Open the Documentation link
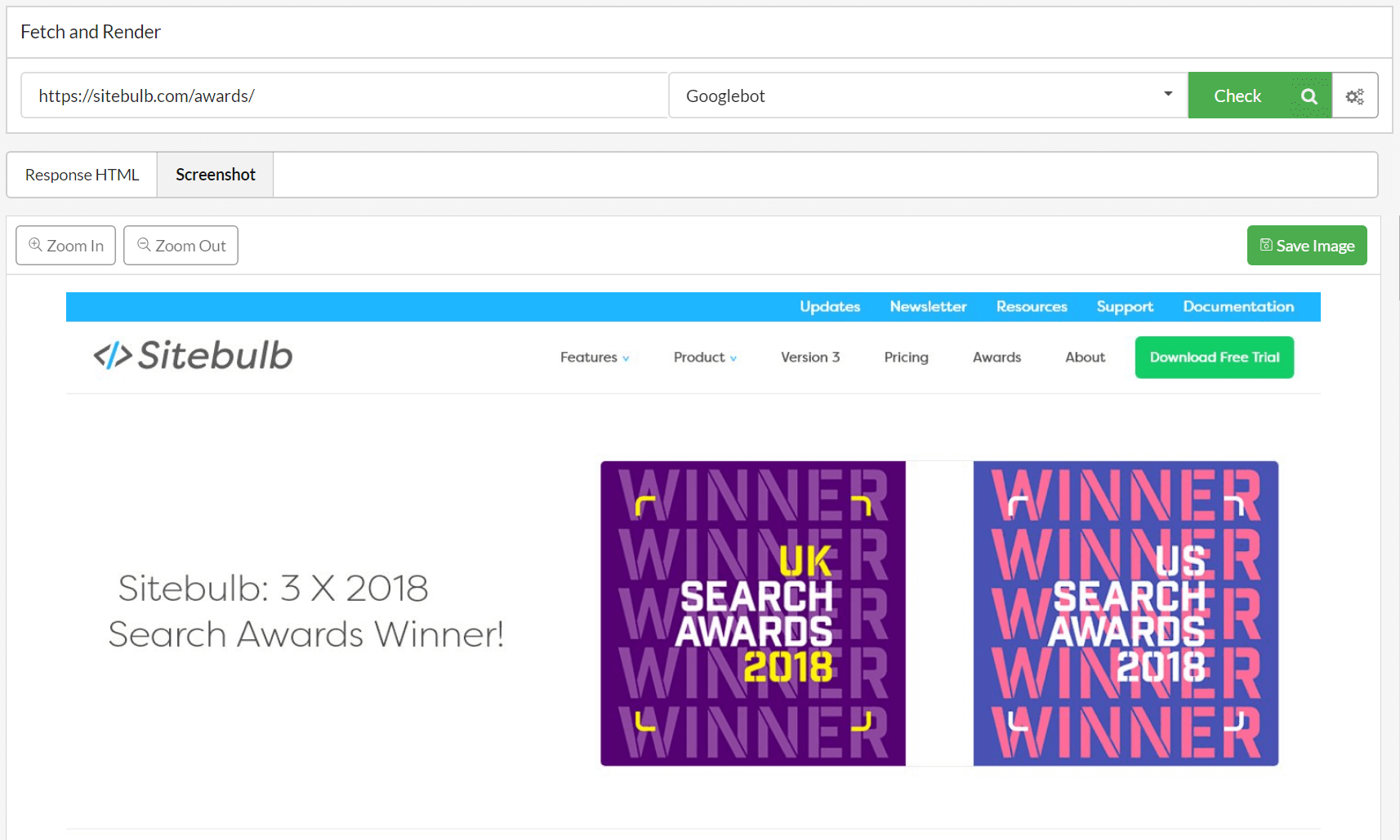Image resolution: width=1400 pixels, height=840 pixels. click(1238, 307)
